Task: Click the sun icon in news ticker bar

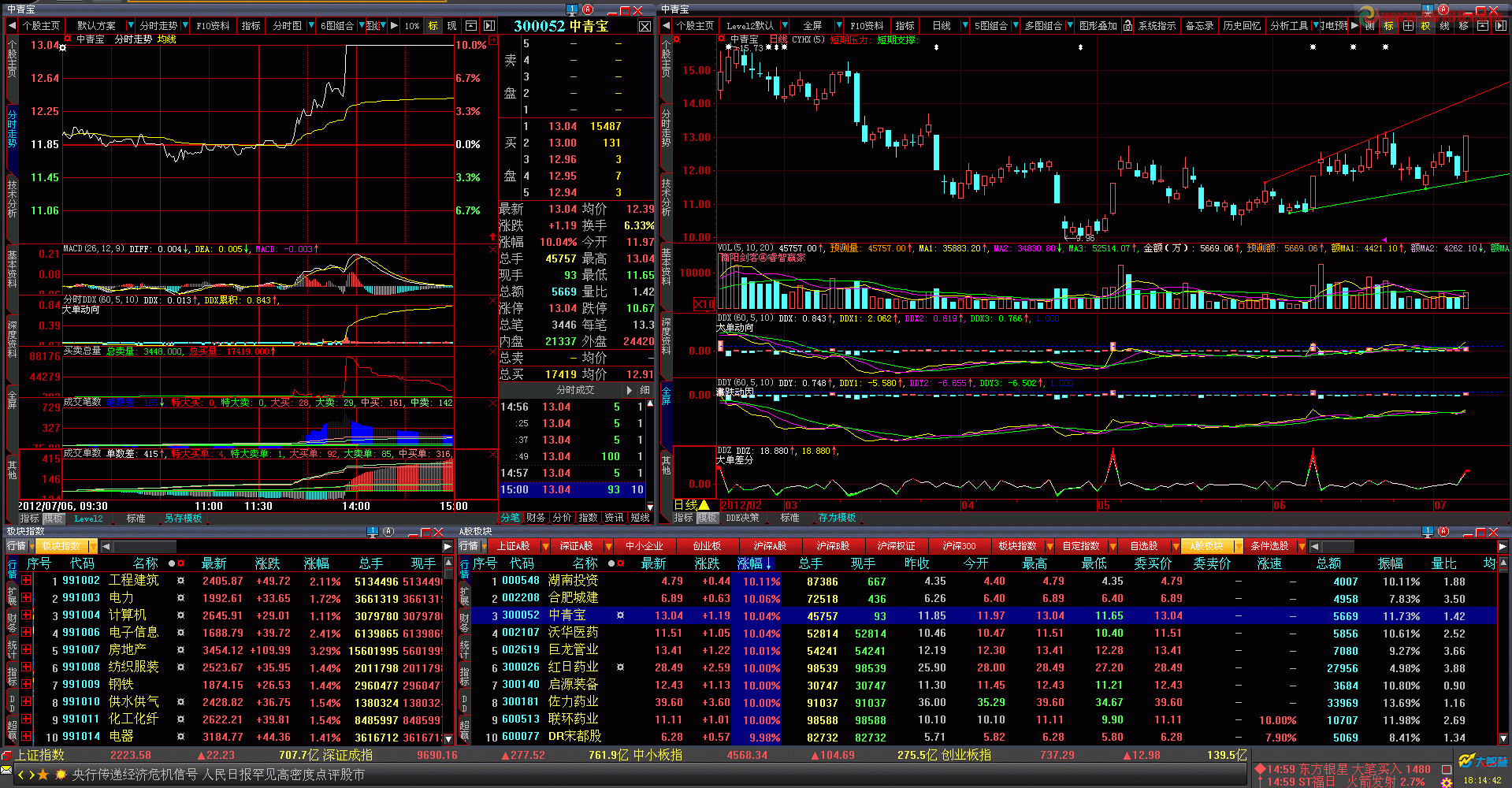Action: tap(60, 775)
